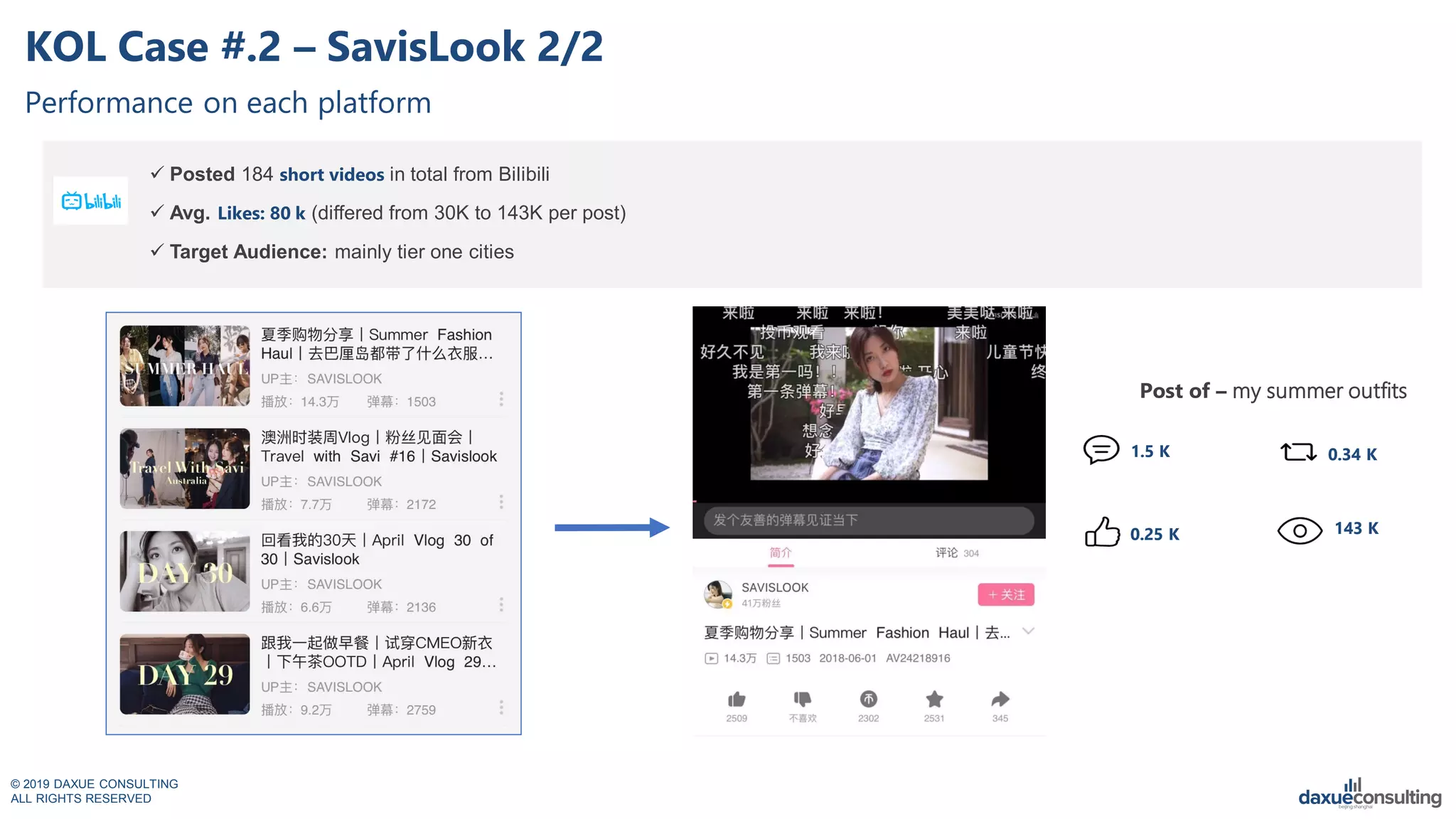Open more options for April Vlog 30 video
The width and height of the screenshot is (1456, 819).
point(501,604)
